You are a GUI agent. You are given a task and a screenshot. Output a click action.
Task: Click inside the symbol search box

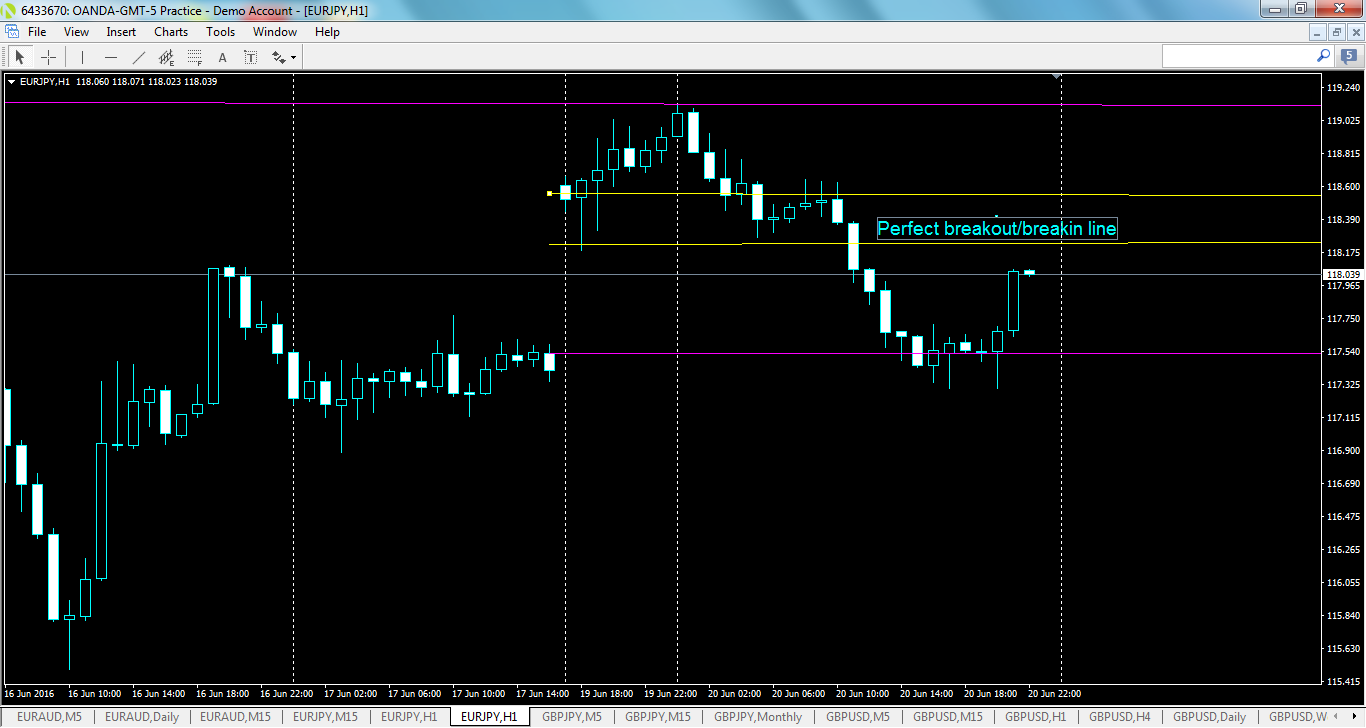[x=1240, y=56]
